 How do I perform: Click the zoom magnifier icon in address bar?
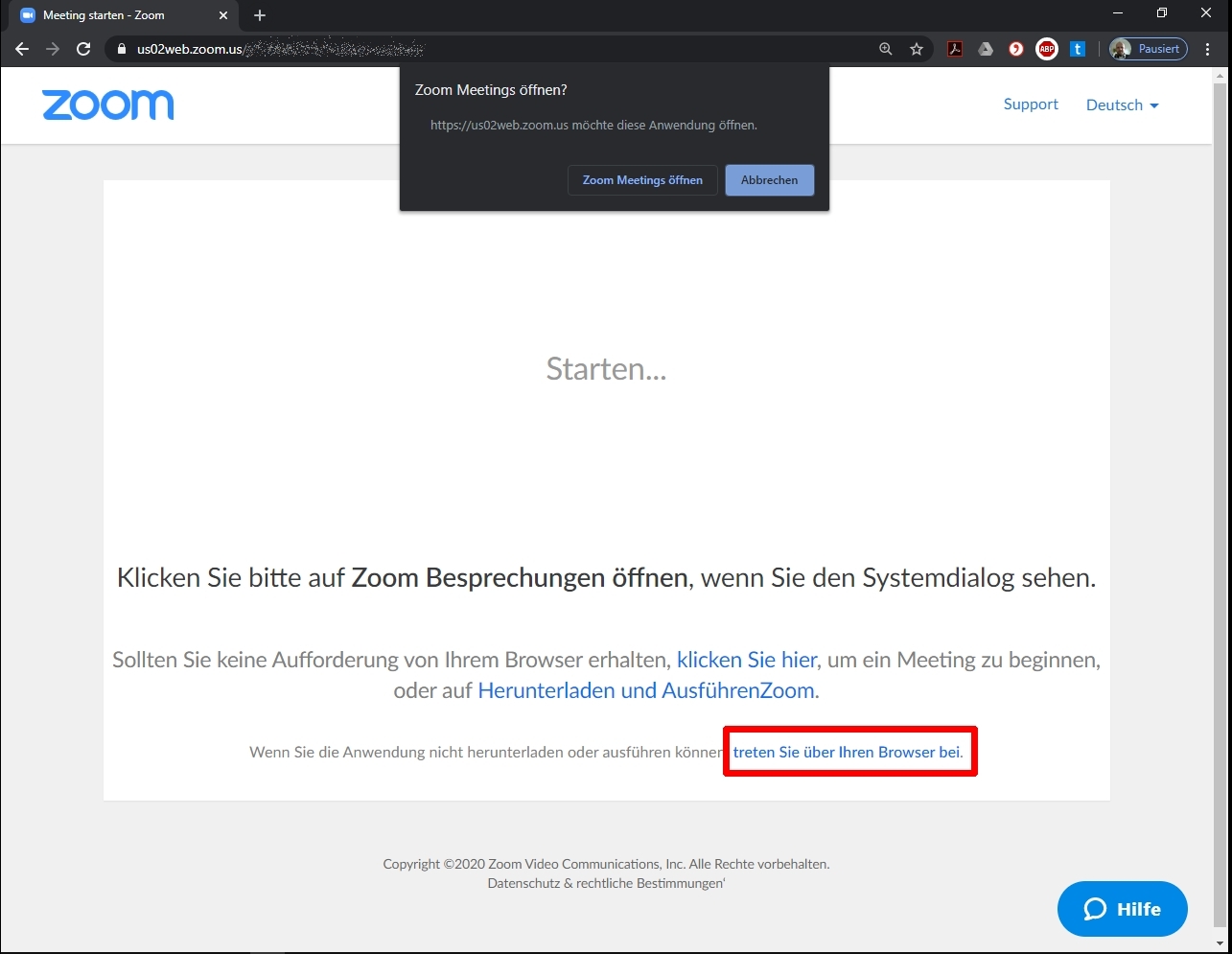(x=886, y=49)
